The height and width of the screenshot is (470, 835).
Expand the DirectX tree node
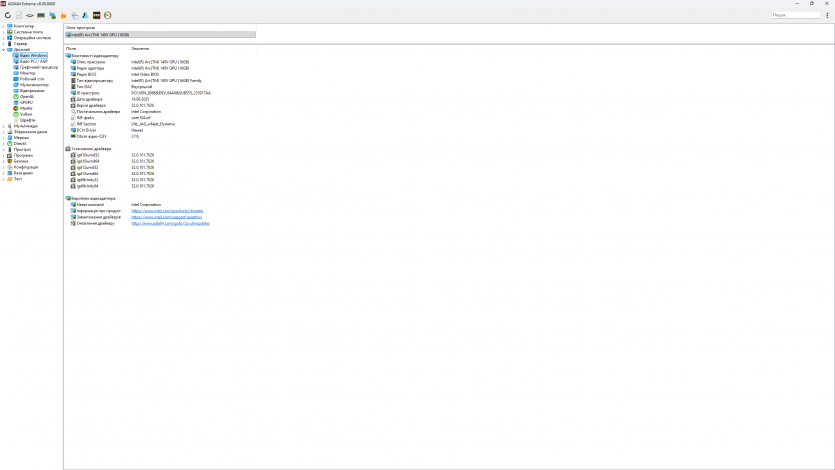pyautogui.click(x=4, y=143)
